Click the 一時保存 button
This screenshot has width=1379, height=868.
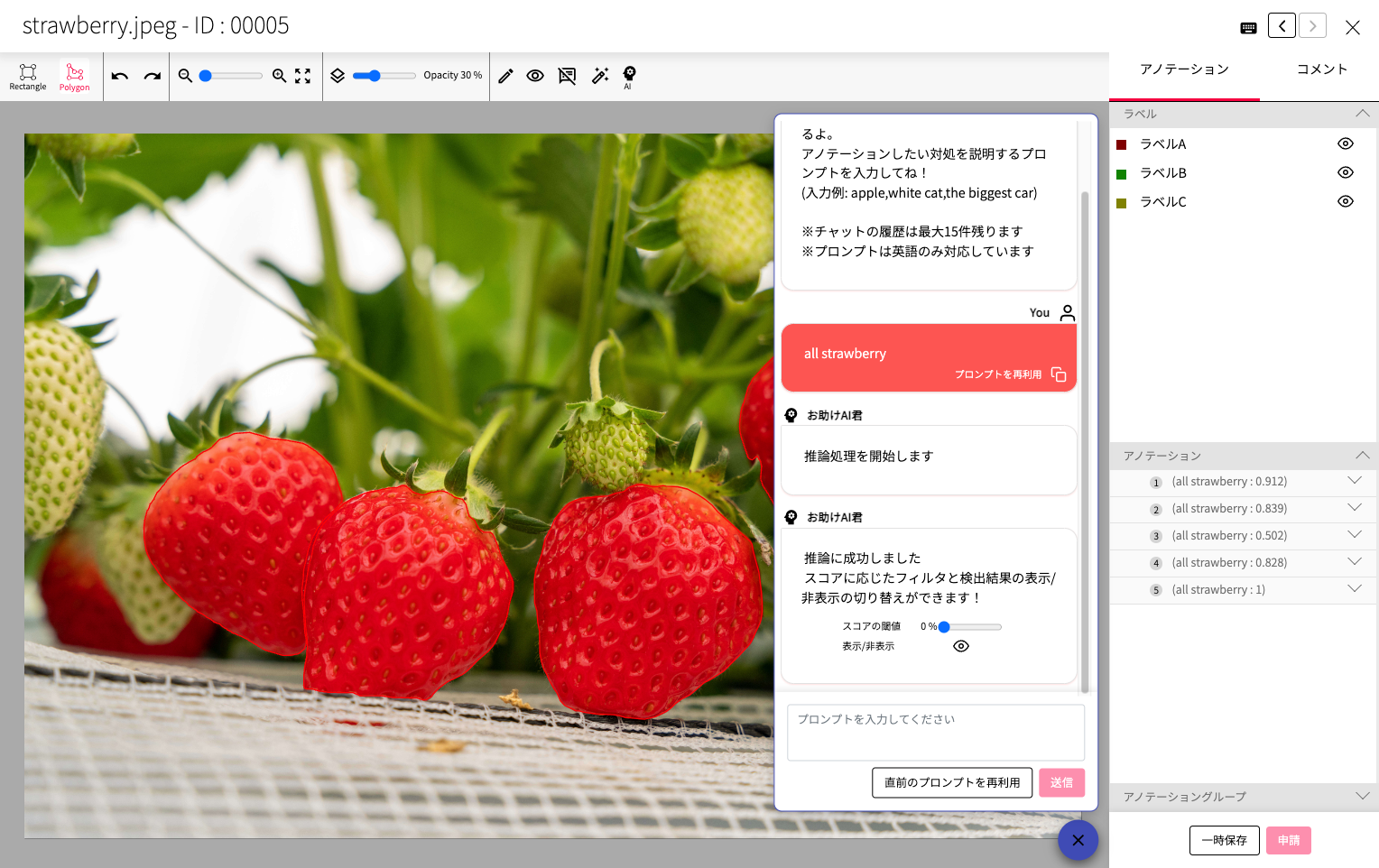[1224, 840]
